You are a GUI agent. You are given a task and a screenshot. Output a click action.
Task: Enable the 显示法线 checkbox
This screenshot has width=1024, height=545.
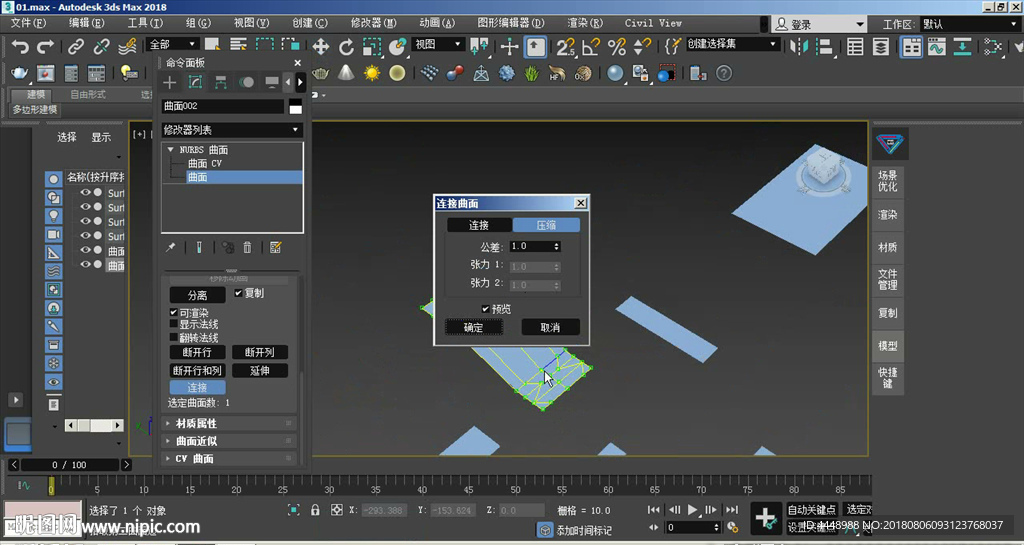[174, 324]
